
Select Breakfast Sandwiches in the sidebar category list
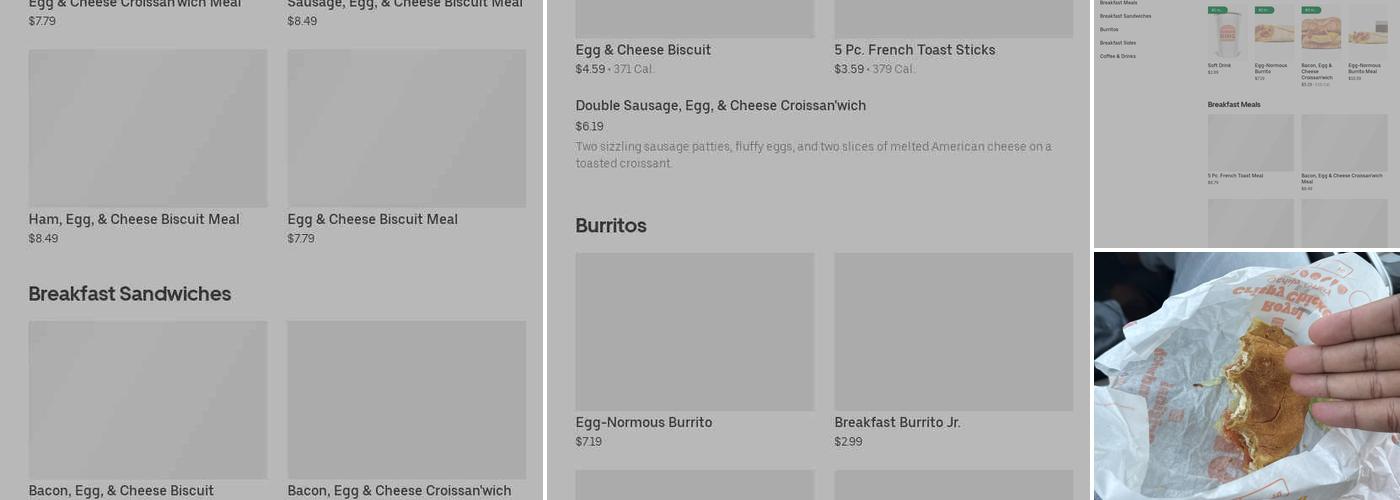[1125, 16]
